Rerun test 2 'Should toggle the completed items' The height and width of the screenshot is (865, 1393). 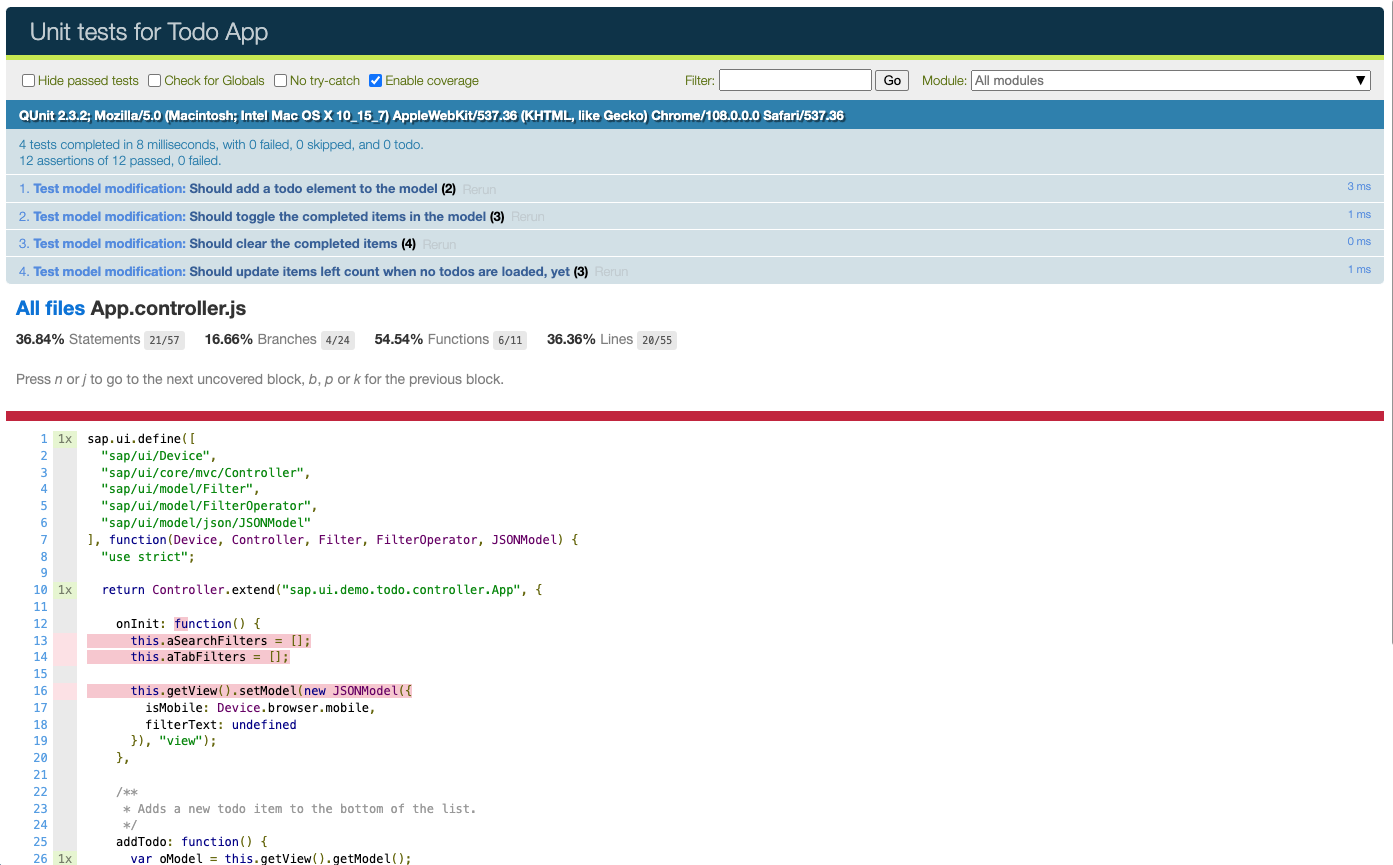pyautogui.click(x=527, y=217)
